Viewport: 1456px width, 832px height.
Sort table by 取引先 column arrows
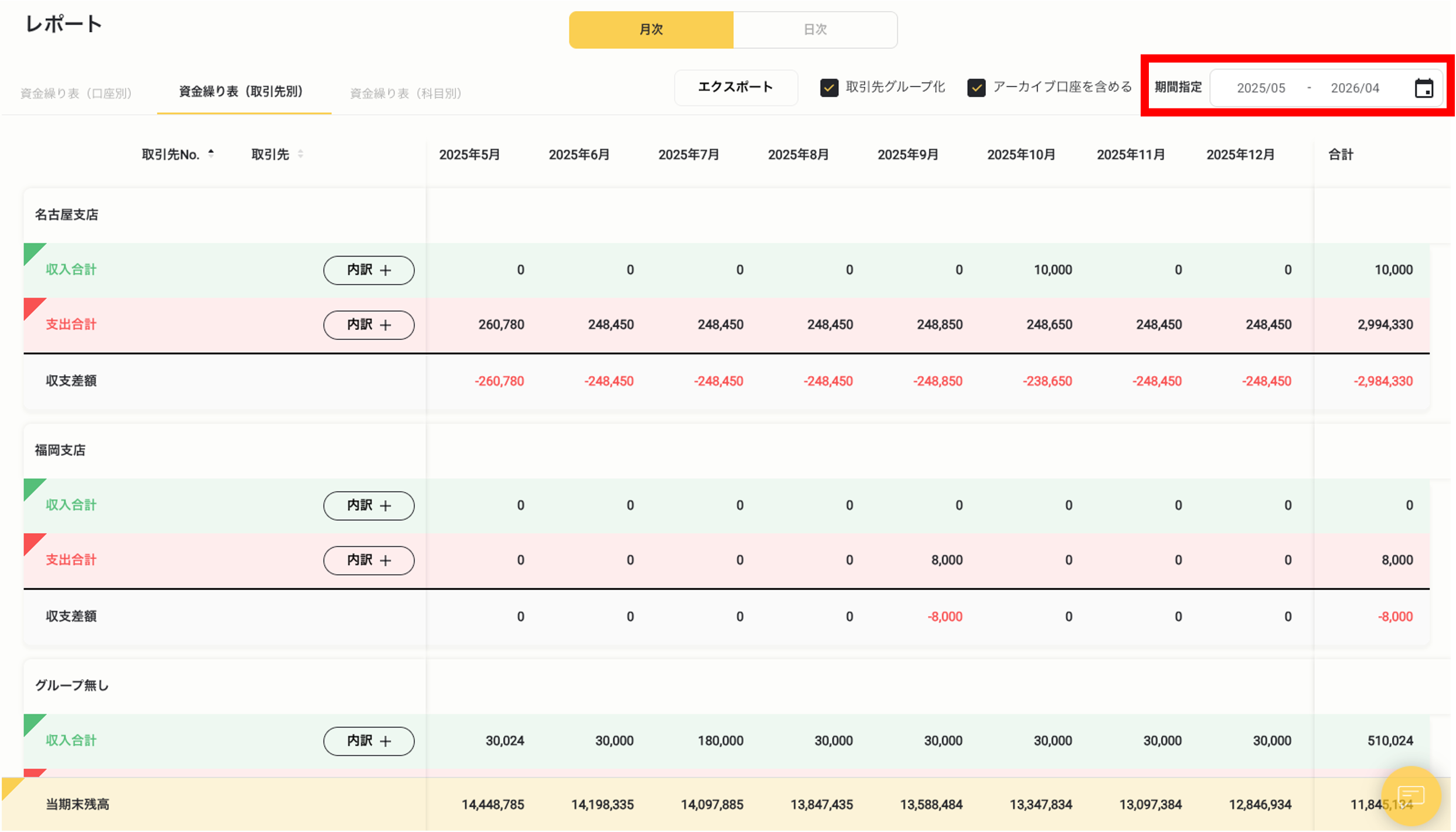point(301,154)
